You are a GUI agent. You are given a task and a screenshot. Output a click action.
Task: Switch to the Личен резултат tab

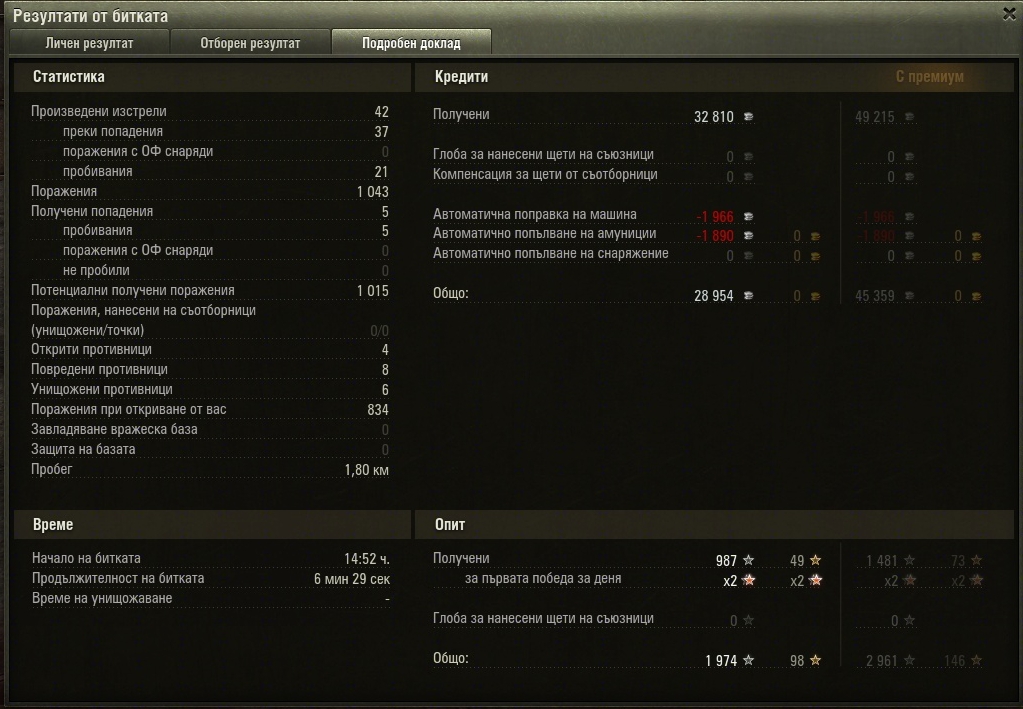click(89, 43)
